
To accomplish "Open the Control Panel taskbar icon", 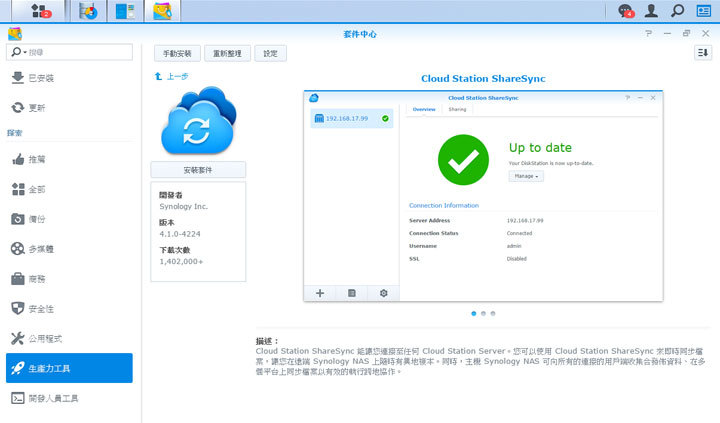I will point(125,11).
